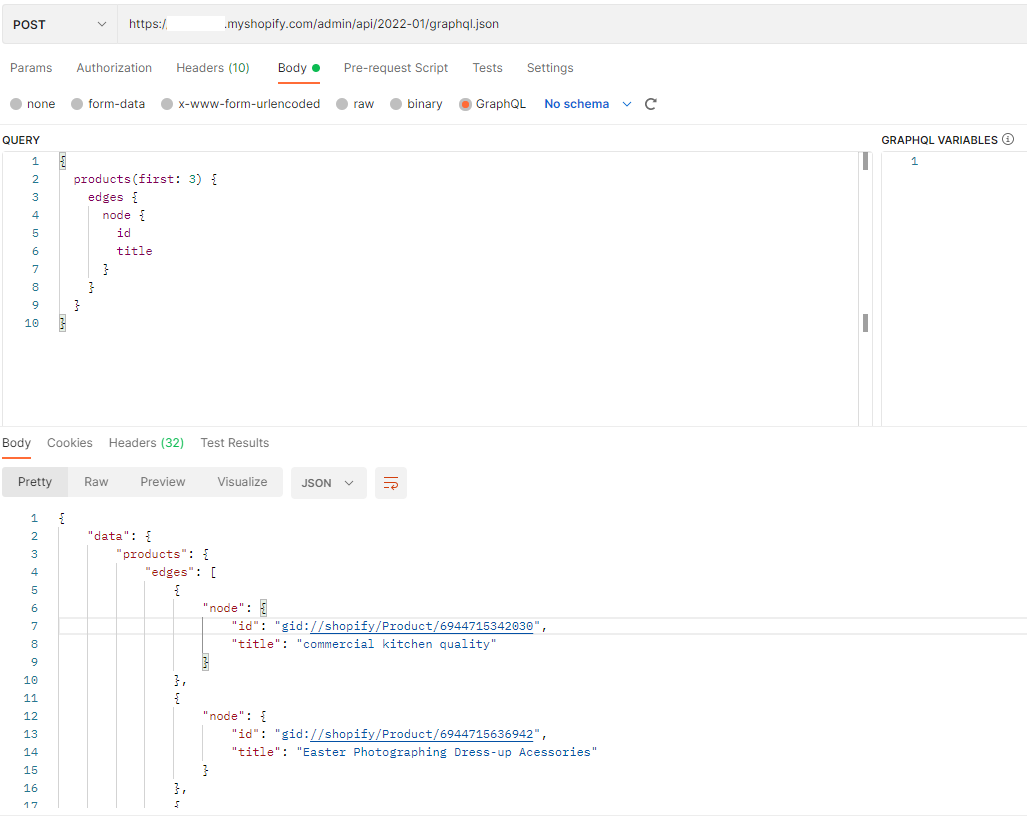Switch to Test Results tab

(234, 443)
